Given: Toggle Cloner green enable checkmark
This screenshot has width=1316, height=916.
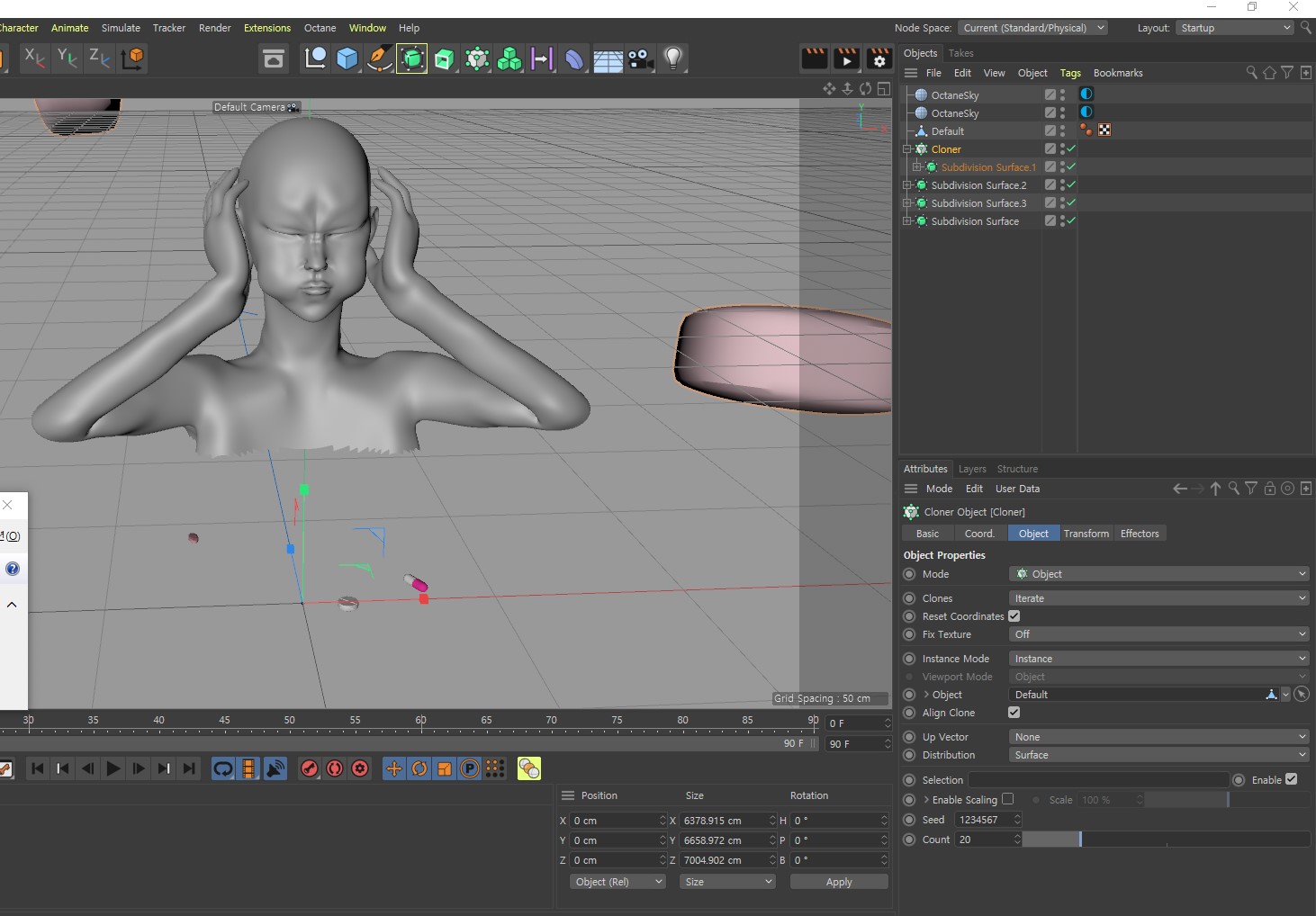Looking at the screenshot, I should pyautogui.click(x=1071, y=149).
